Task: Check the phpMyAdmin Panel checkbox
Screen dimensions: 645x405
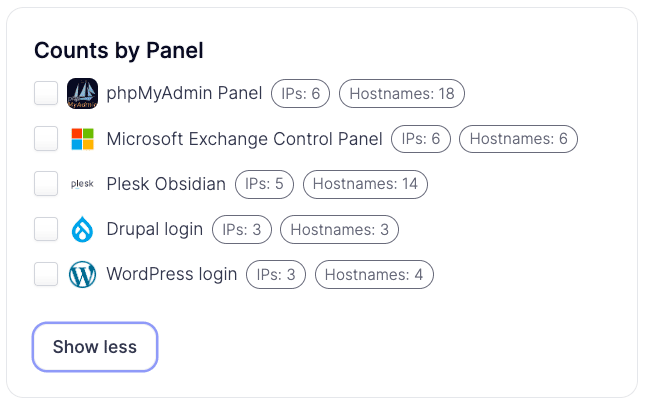Action: (46, 93)
